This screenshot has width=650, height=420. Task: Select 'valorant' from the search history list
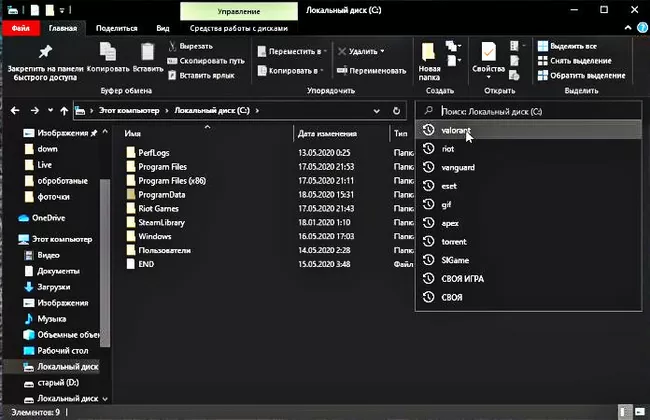pos(456,130)
